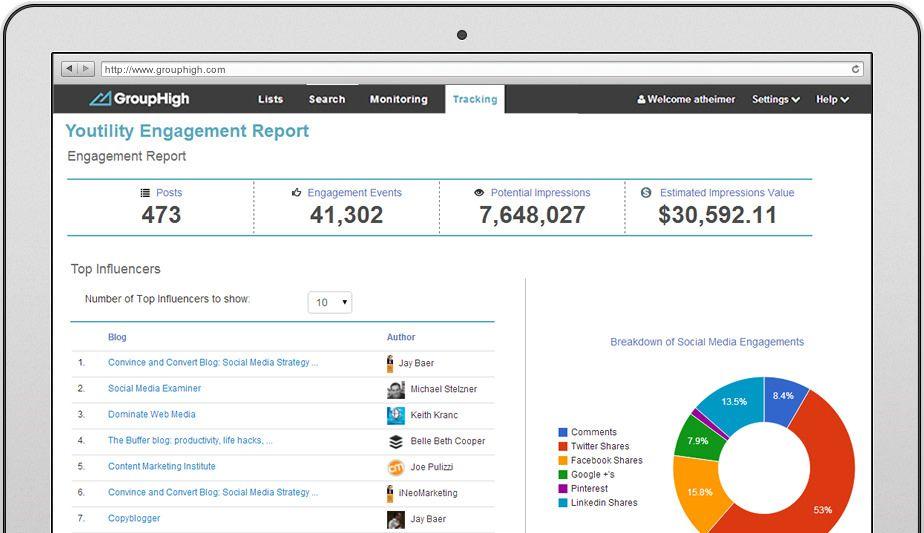Open the Copyblogger blog link
This screenshot has height=533, width=924.
coord(134,518)
